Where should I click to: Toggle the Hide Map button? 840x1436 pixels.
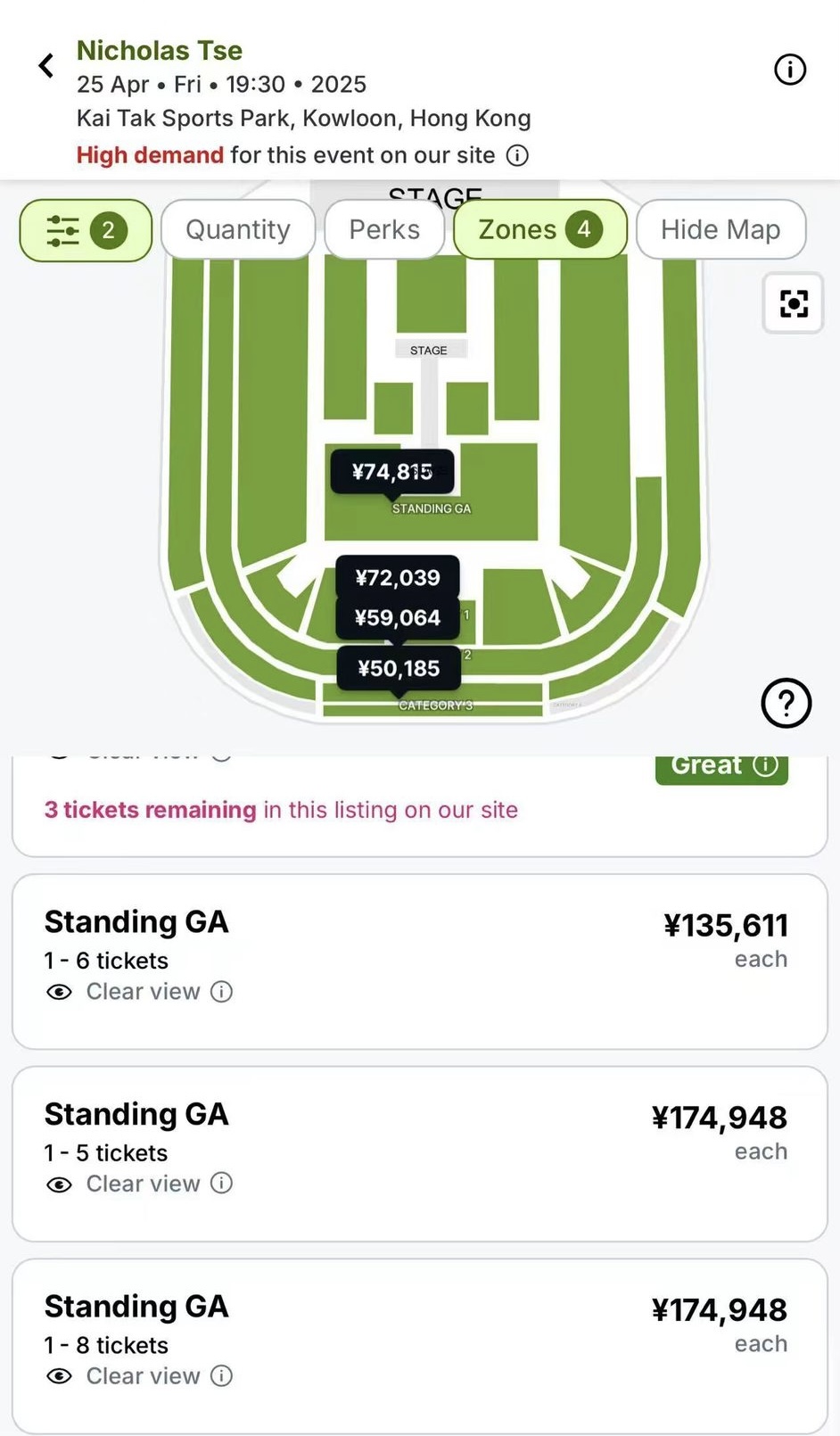(x=721, y=230)
